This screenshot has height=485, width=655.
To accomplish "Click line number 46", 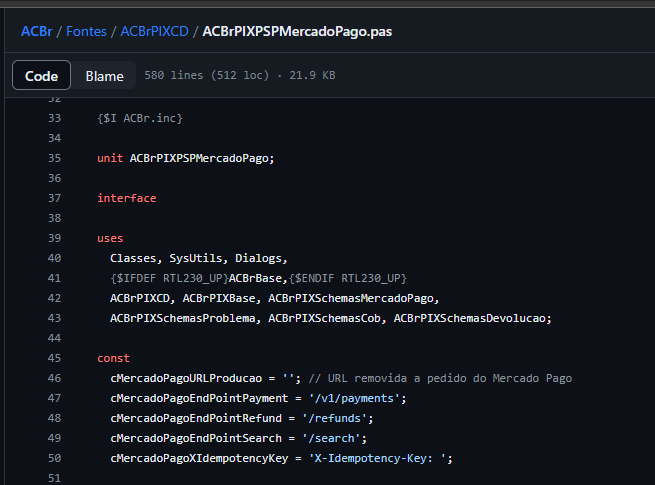I will tap(54, 378).
